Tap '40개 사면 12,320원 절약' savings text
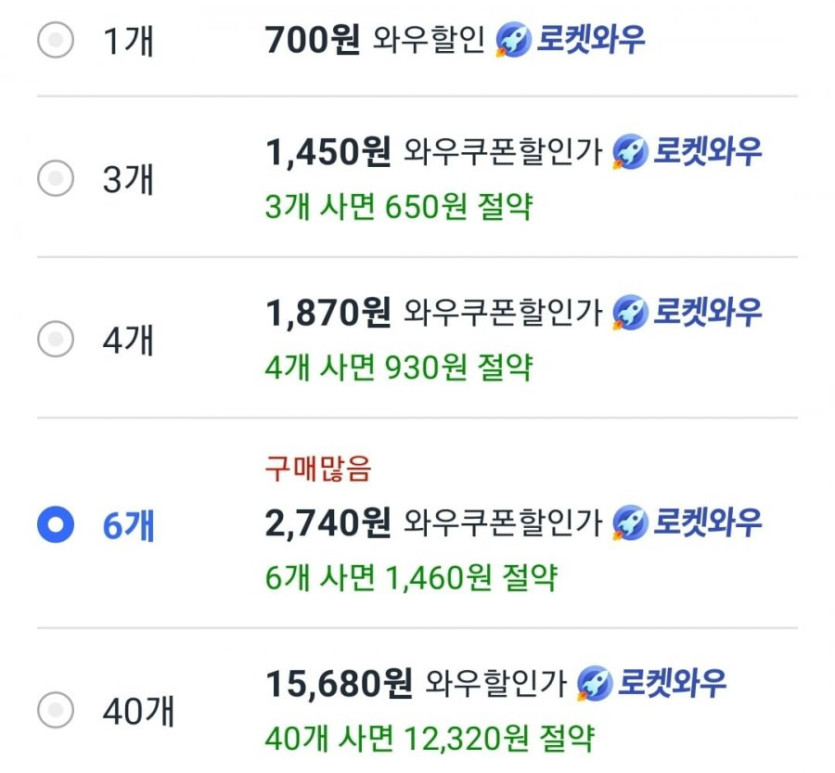Screen dimensions: 835x773 [x=429, y=739]
